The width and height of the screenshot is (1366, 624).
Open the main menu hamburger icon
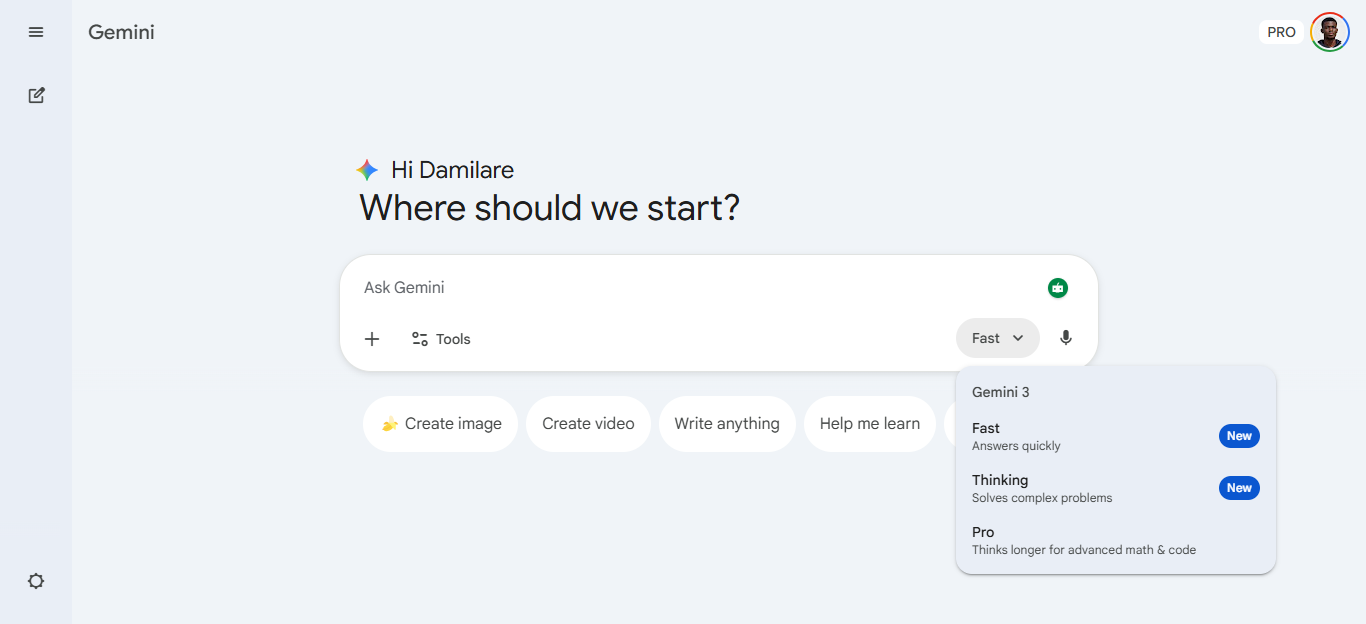(36, 32)
